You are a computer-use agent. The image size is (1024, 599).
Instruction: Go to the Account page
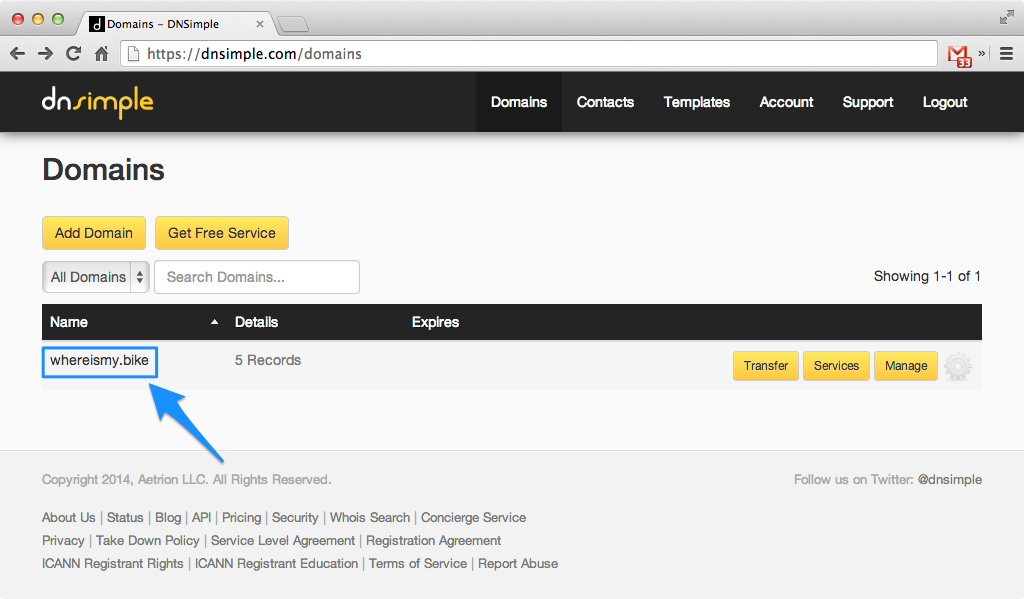pyautogui.click(x=786, y=102)
